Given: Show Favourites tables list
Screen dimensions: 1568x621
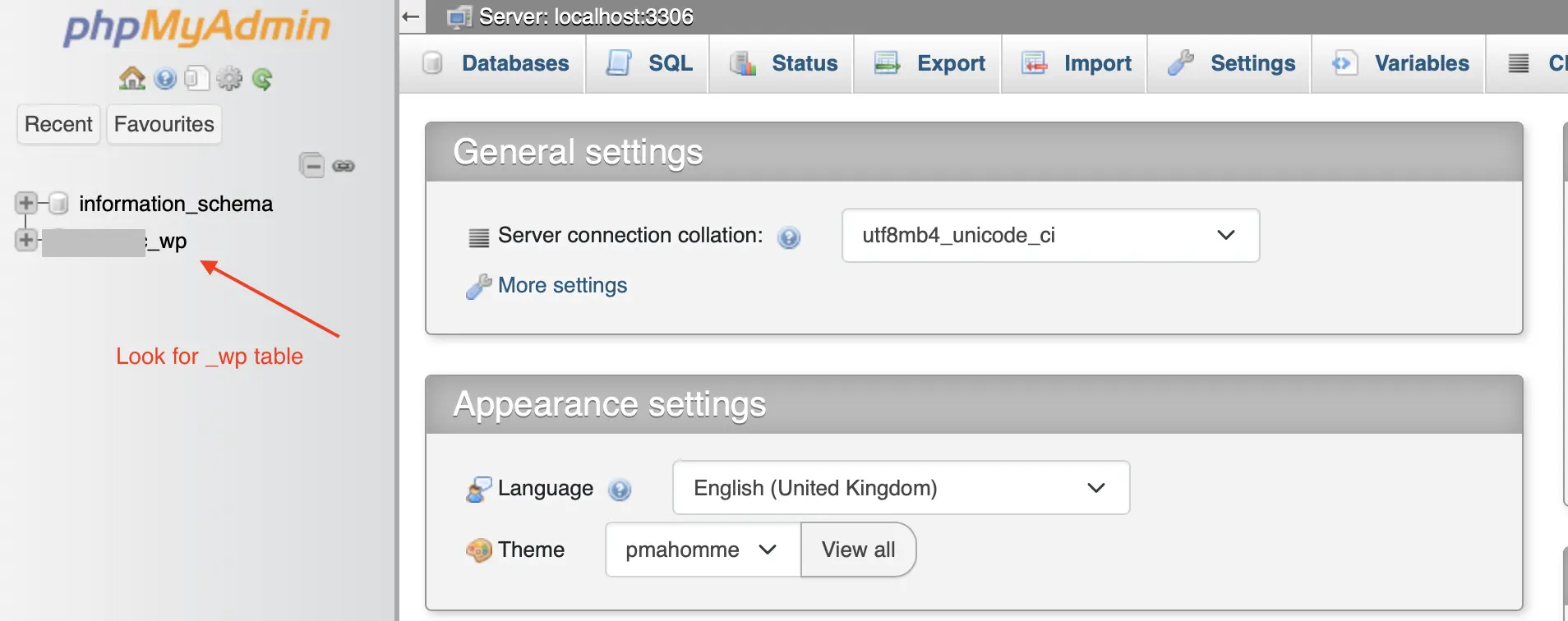Looking at the screenshot, I should 164,124.
